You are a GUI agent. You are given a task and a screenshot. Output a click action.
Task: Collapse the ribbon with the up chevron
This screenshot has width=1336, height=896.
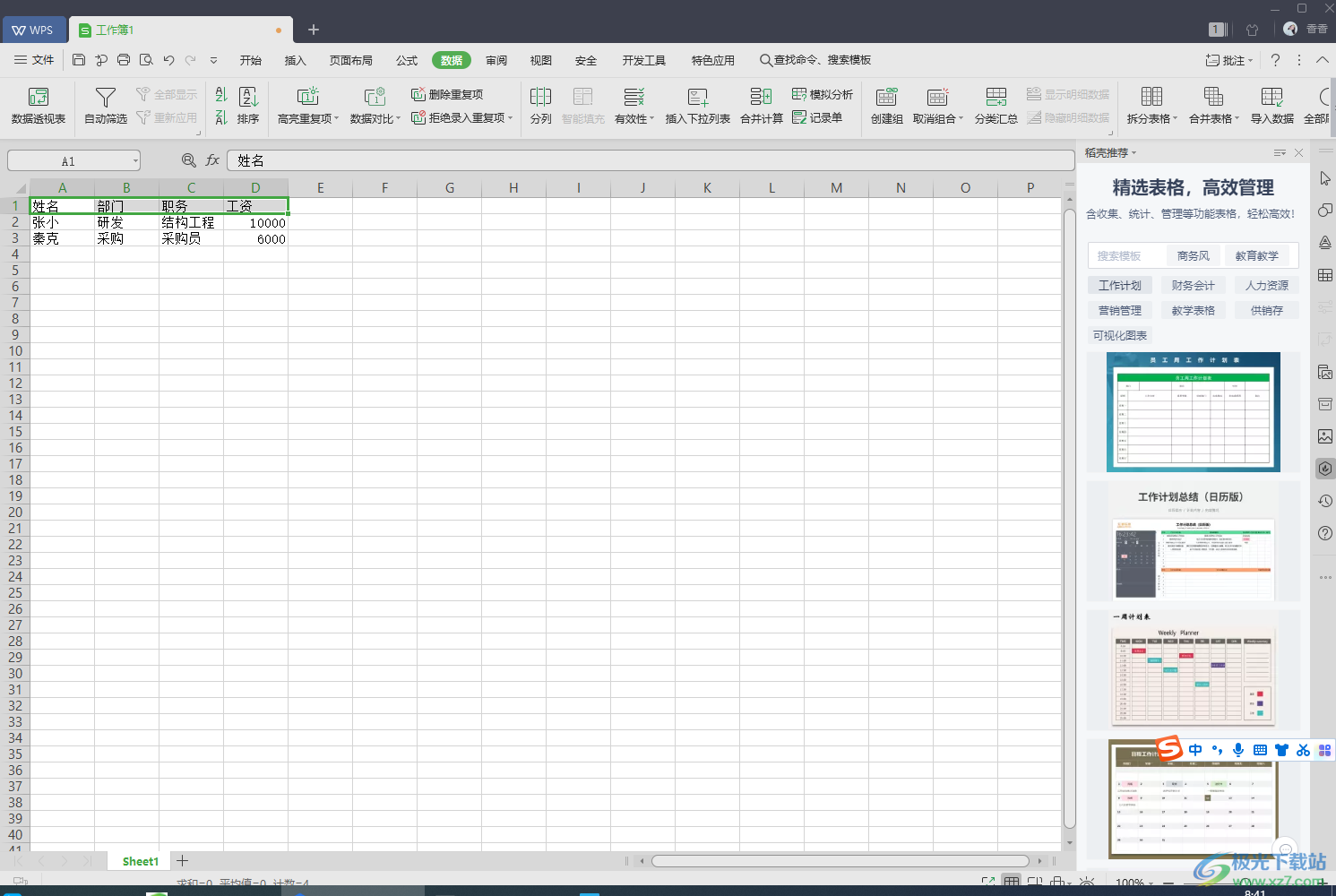pos(1323,60)
